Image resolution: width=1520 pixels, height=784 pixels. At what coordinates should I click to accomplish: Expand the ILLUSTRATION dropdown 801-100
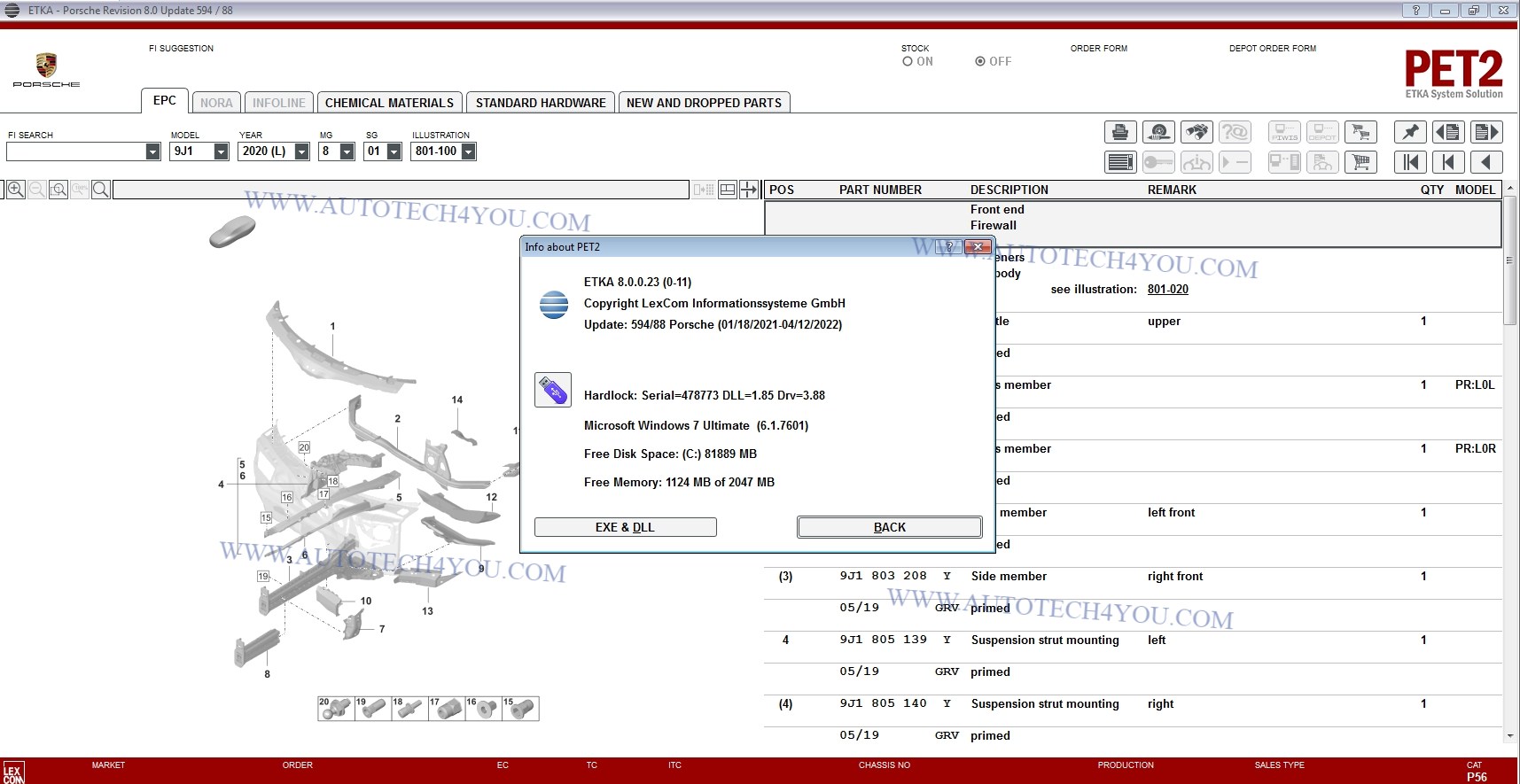coord(468,151)
